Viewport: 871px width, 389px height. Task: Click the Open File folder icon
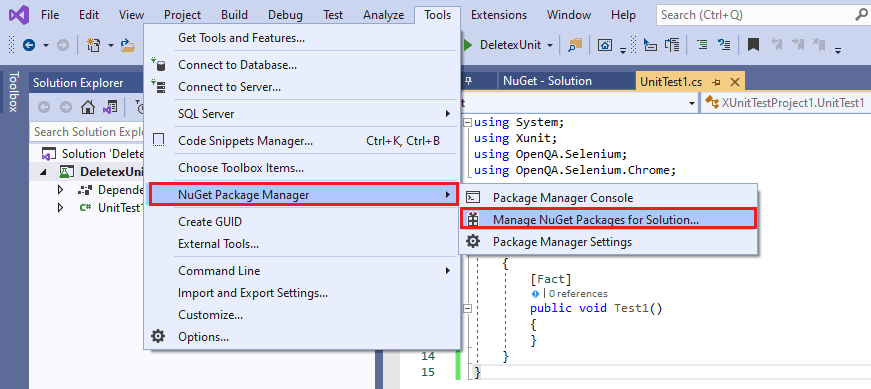coord(128,45)
